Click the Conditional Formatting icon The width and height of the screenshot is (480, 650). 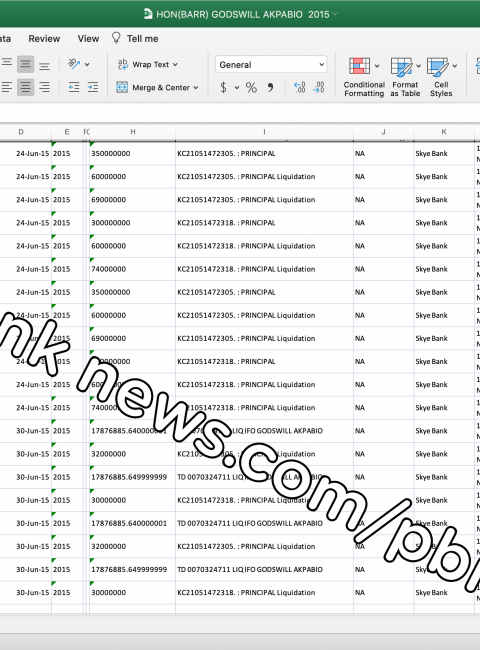[x=359, y=66]
